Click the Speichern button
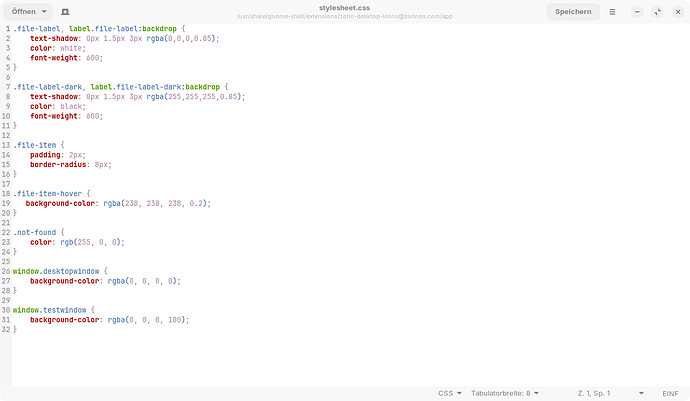This screenshot has width=690, height=401. click(x=573, y=11)
